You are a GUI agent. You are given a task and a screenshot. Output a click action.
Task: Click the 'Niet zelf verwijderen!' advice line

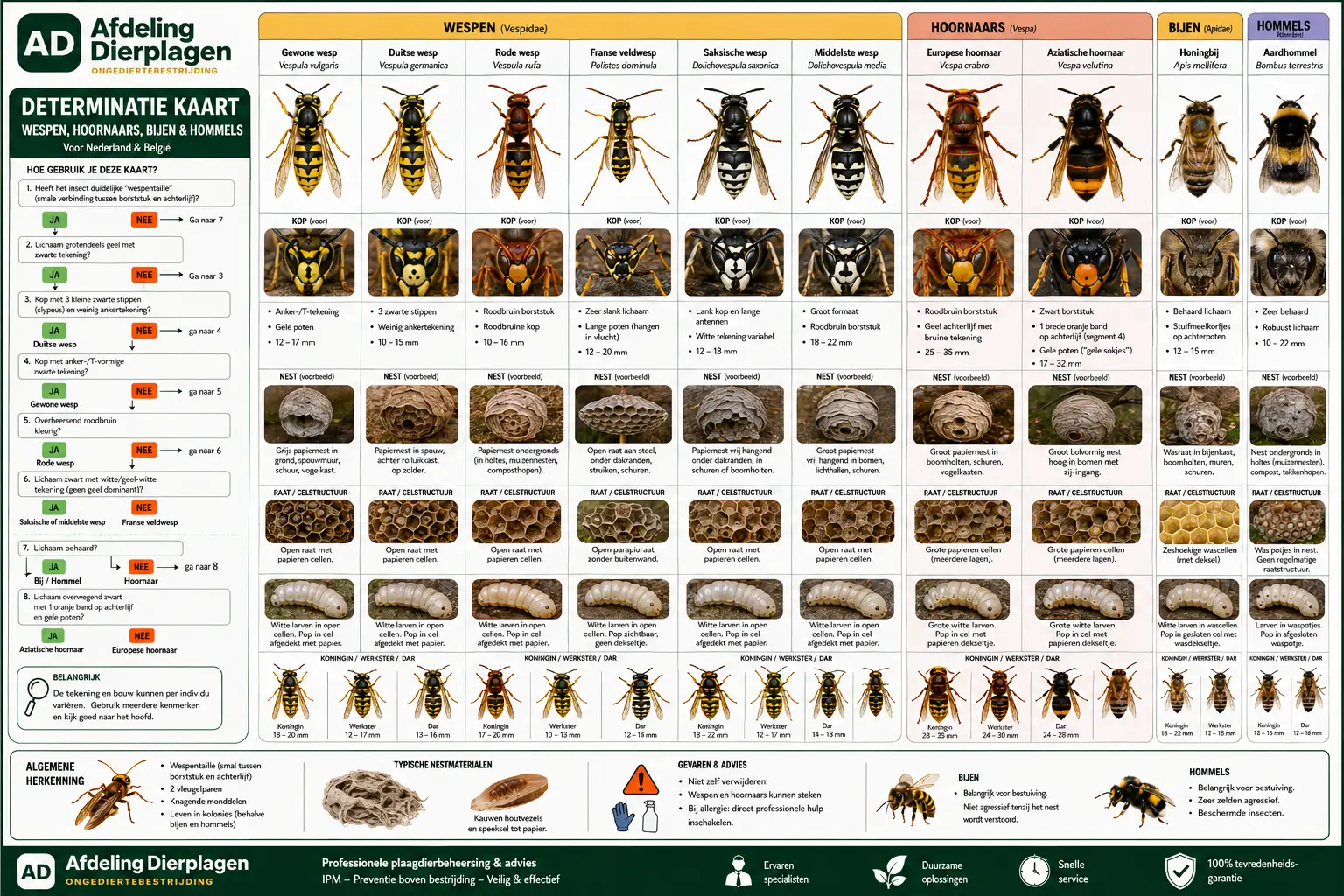pyautogui.click(x=728, y=781)
